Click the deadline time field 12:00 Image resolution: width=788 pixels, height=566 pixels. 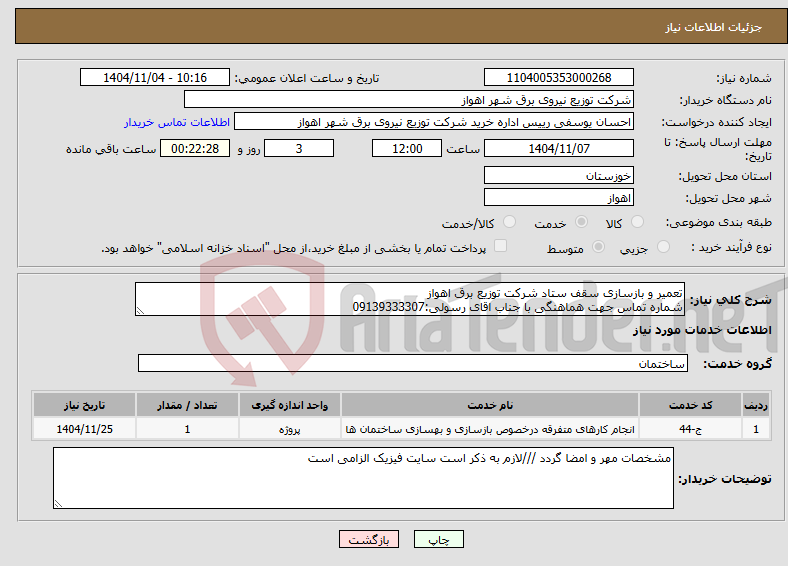pos(407,148)
